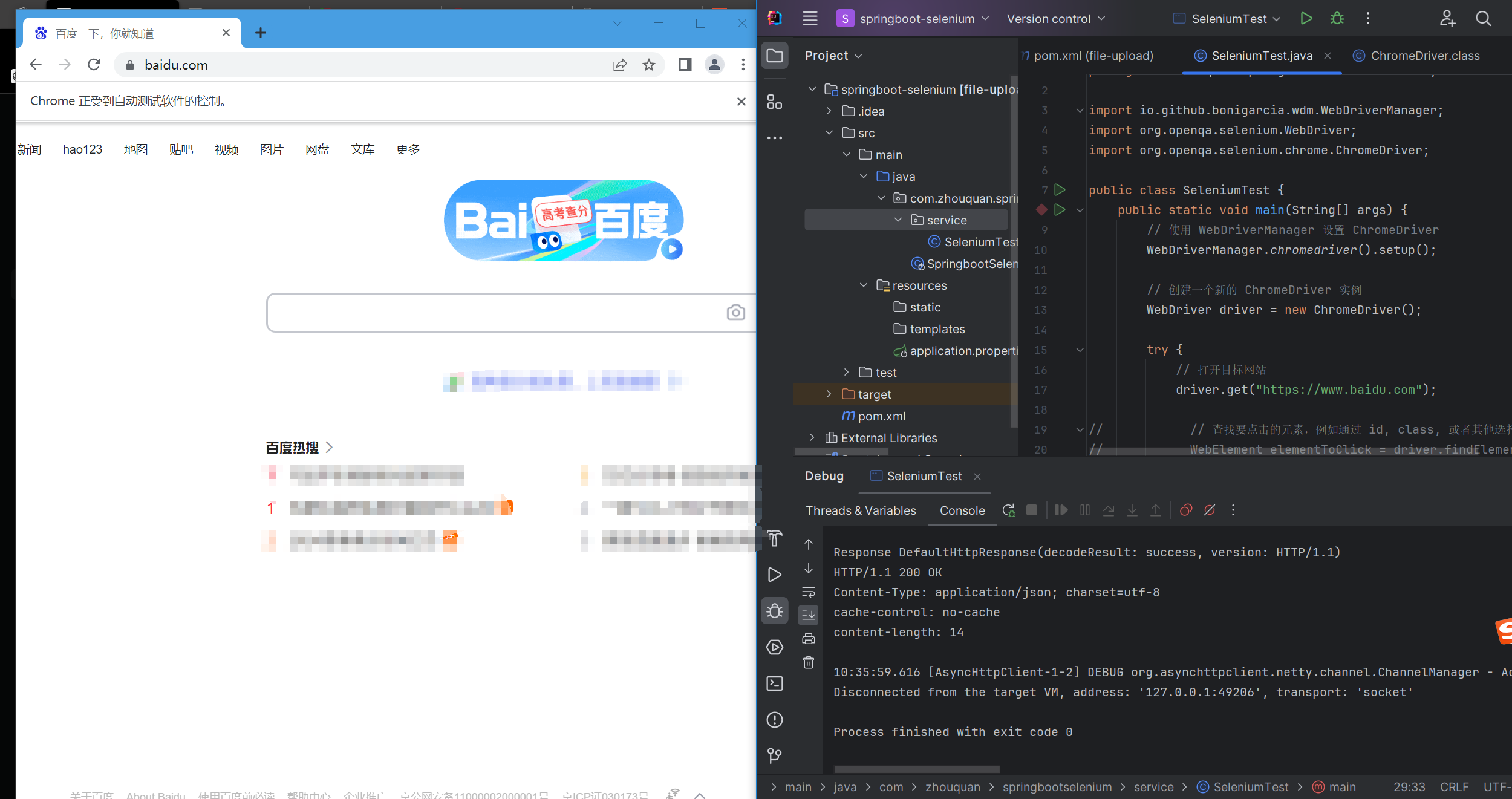
Task: Click the Baidu search input box
Action: point(496,313)
